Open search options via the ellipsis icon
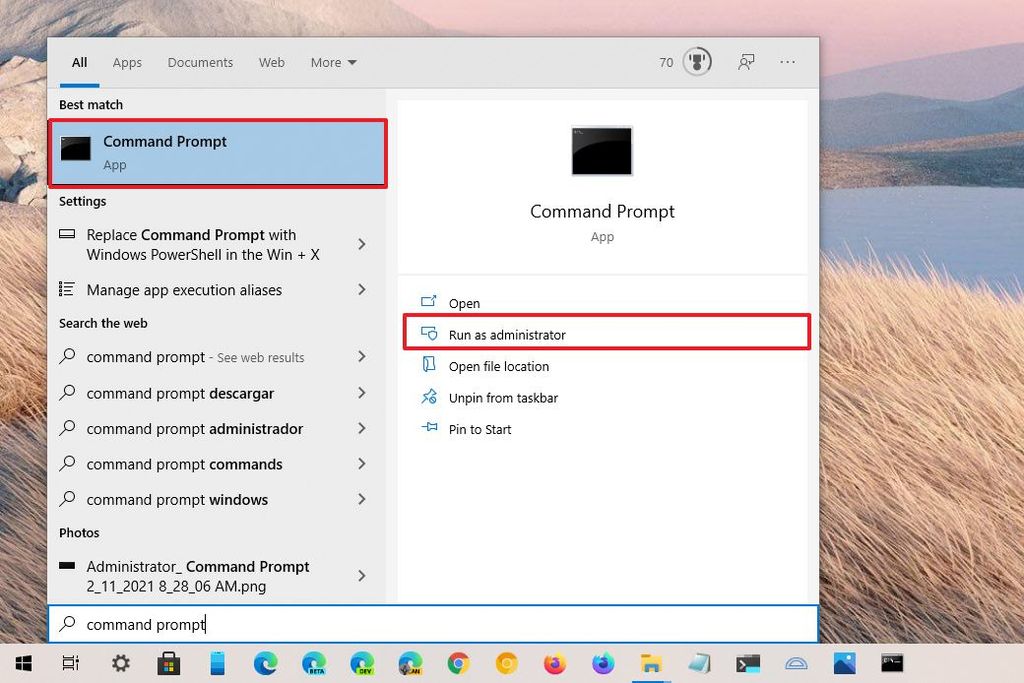The height and width of the screenshot is (683, 1024). 787,61
